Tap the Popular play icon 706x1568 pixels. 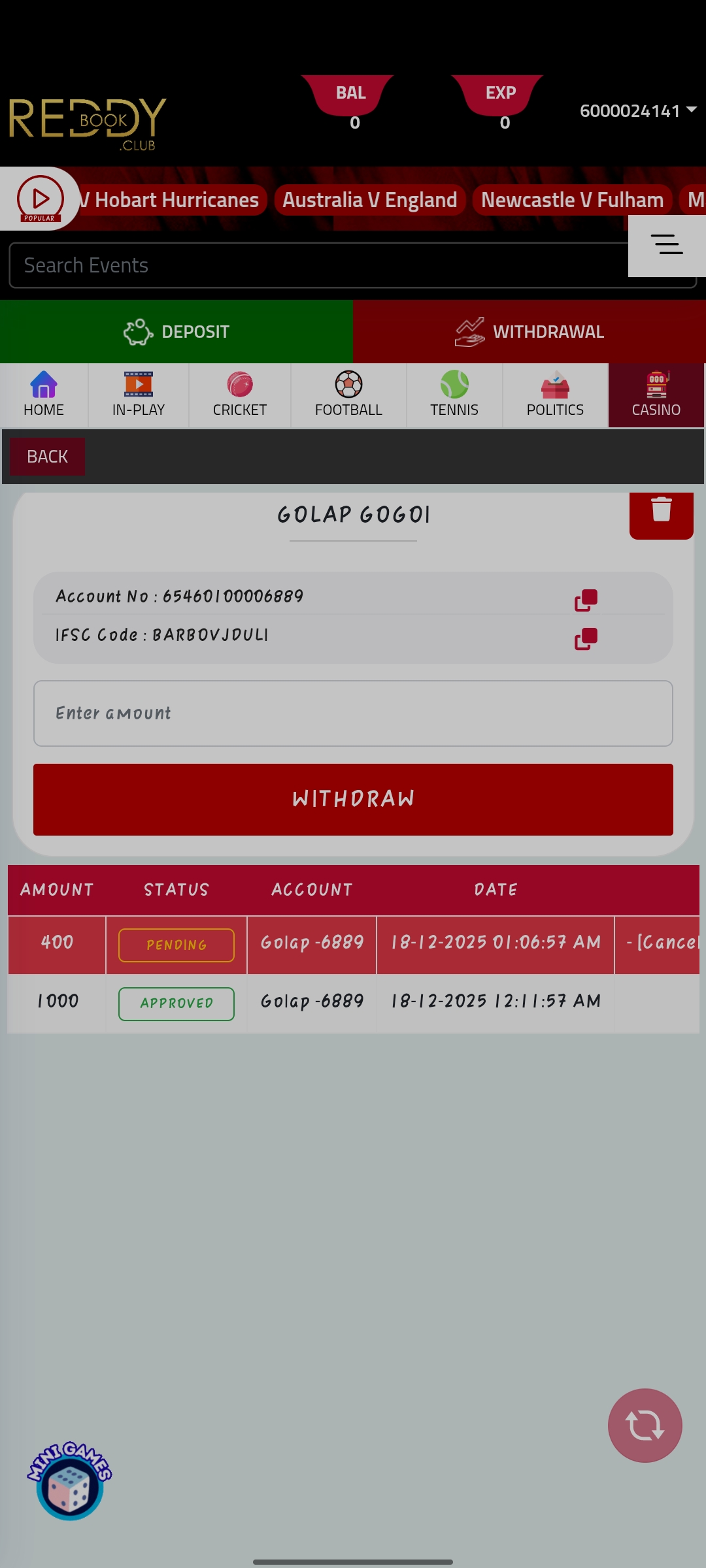[x=40, y=199]
